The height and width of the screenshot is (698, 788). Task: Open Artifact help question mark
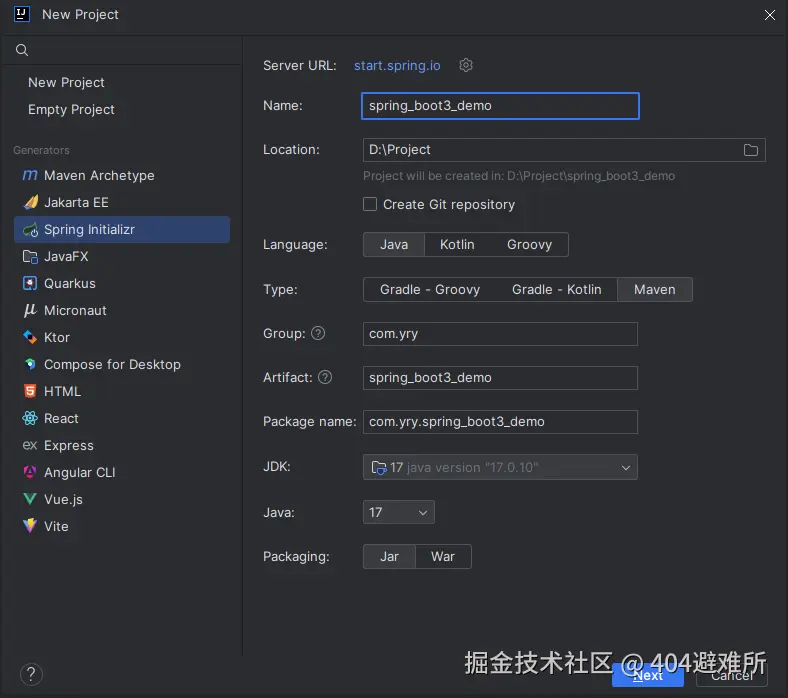[x=325, y=377]
